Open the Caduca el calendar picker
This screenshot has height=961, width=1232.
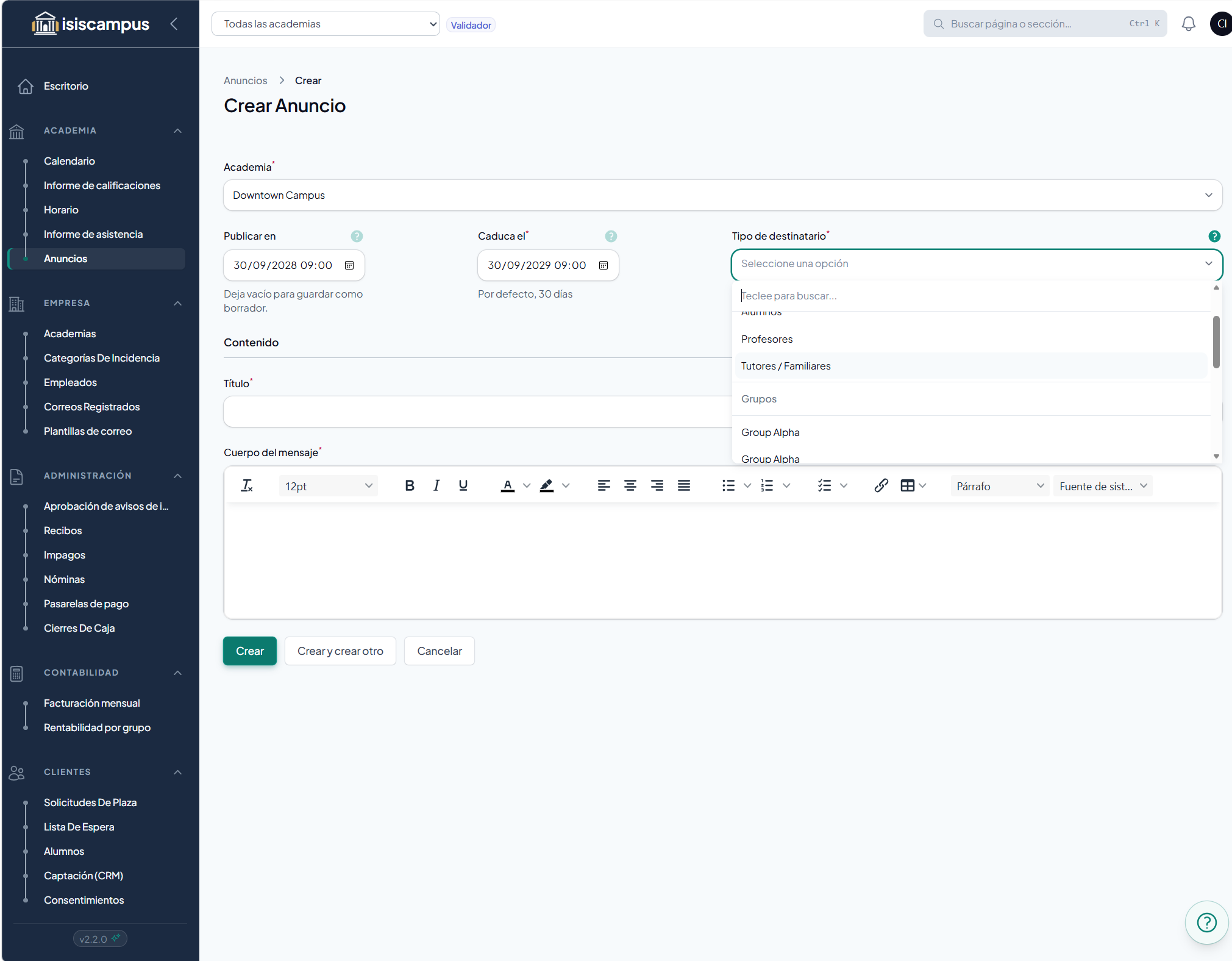click(x=604, y=265)
